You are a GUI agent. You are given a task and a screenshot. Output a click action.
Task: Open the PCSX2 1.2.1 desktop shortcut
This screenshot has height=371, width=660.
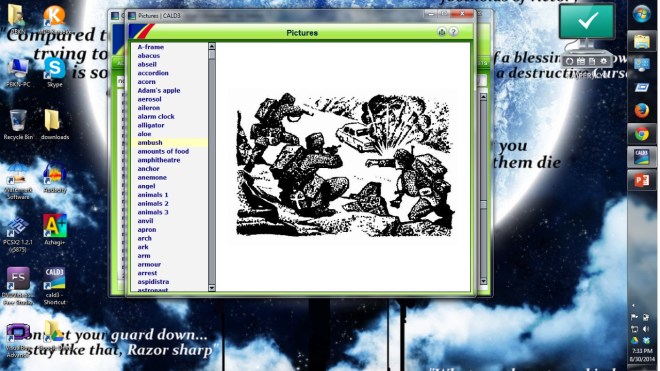(x=18, y=234)
